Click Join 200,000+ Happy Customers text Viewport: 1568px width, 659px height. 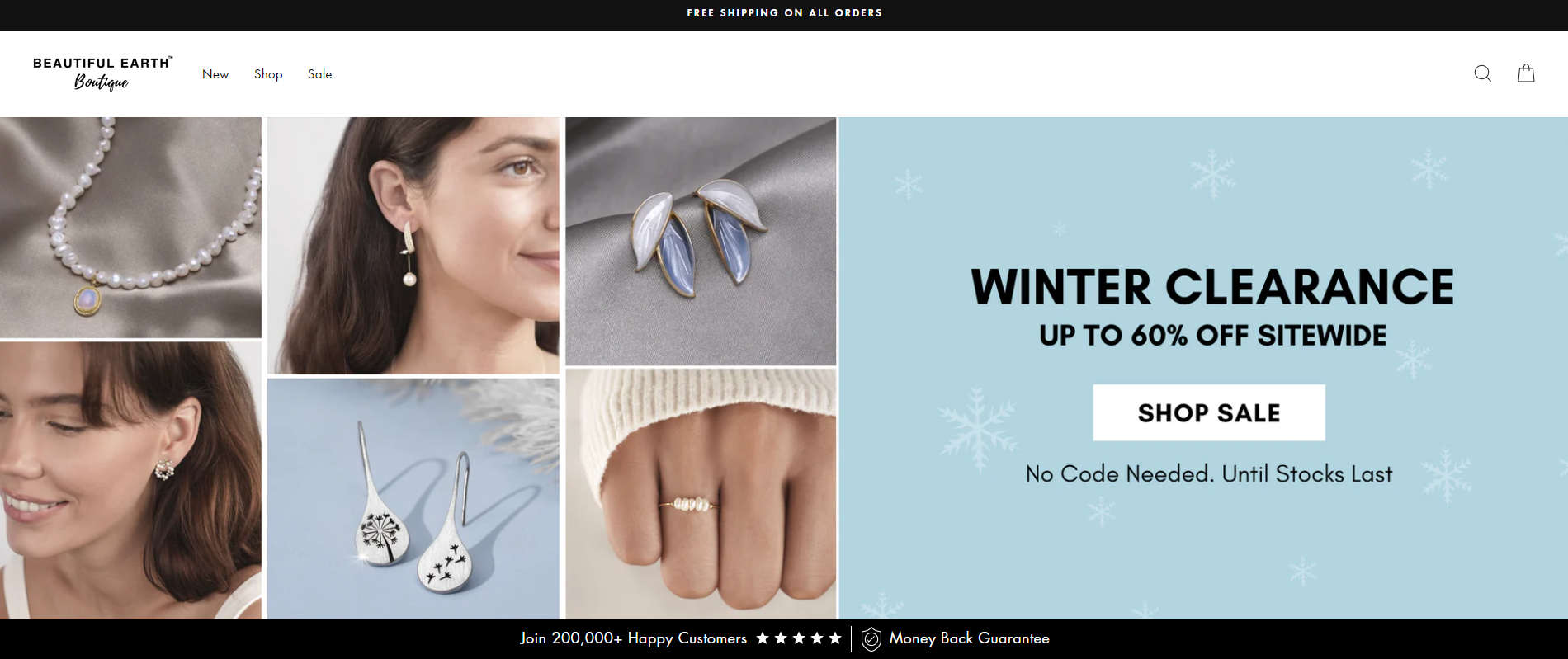(x=633, y=638)
